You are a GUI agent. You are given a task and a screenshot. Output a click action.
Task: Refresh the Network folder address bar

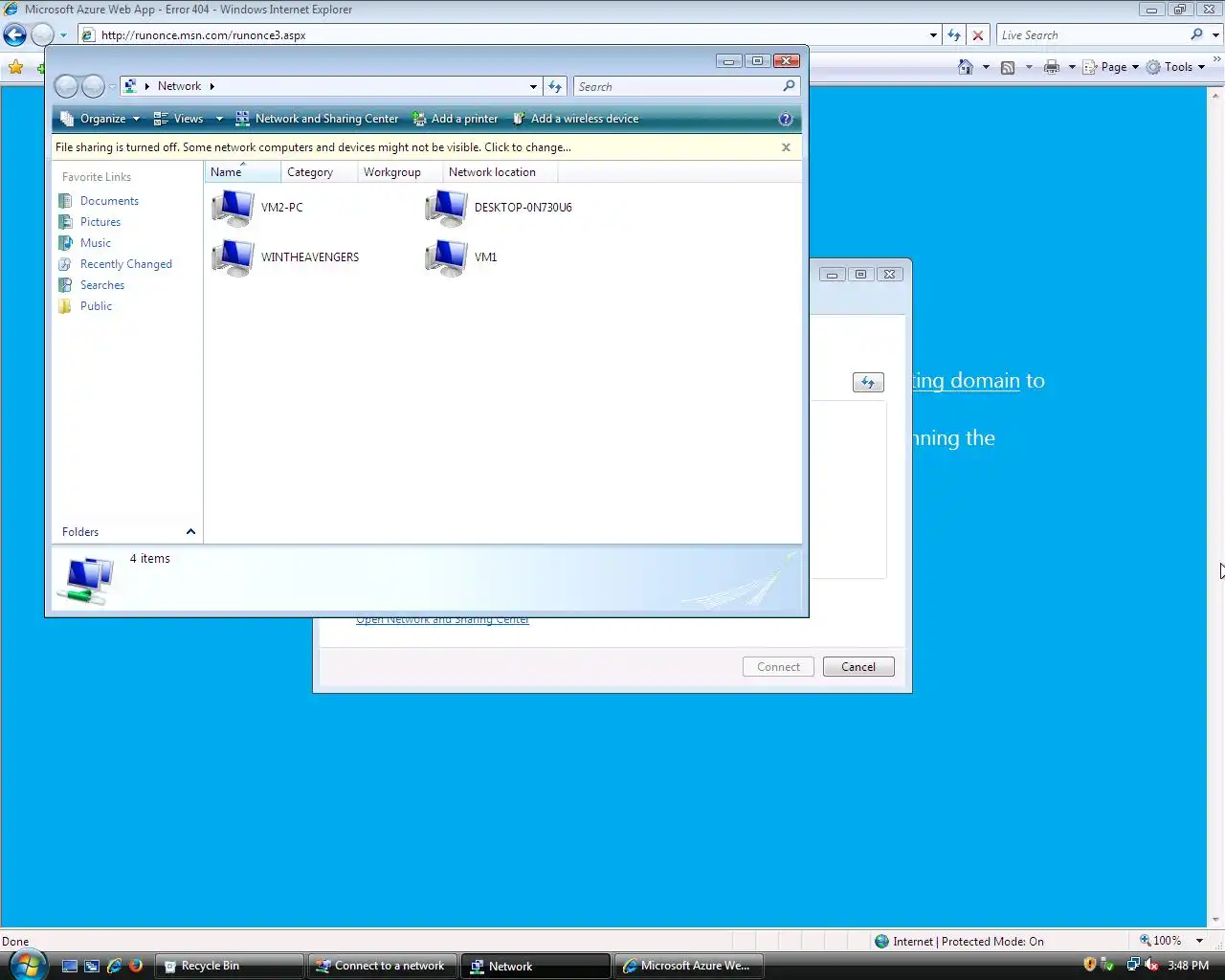555,86
